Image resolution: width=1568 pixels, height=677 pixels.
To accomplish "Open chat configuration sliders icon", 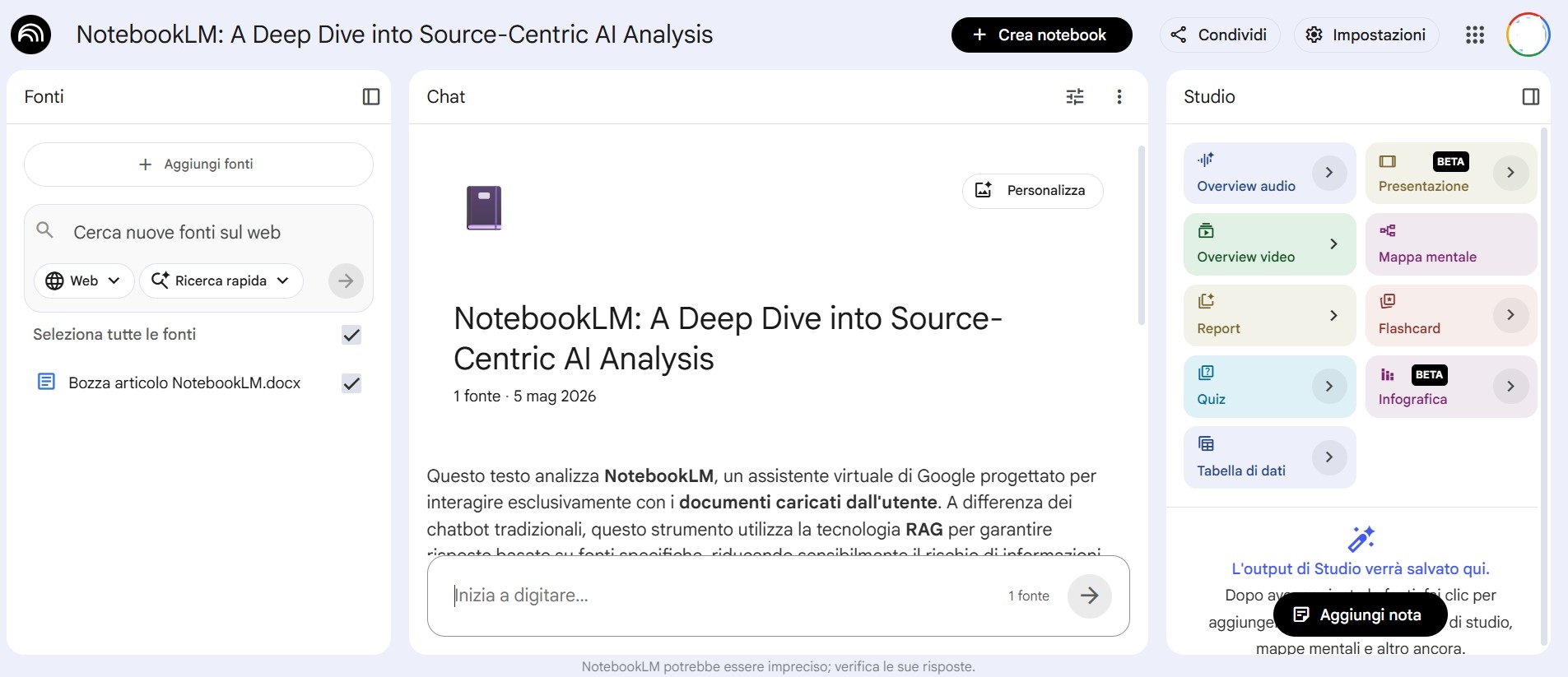I will (x=1075, y=97).
